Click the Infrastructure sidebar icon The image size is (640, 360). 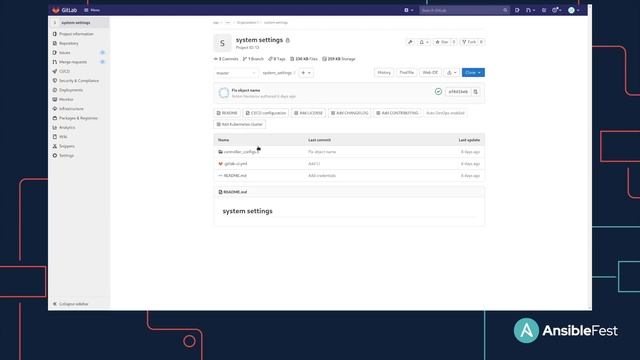click(x=55, y=109)
